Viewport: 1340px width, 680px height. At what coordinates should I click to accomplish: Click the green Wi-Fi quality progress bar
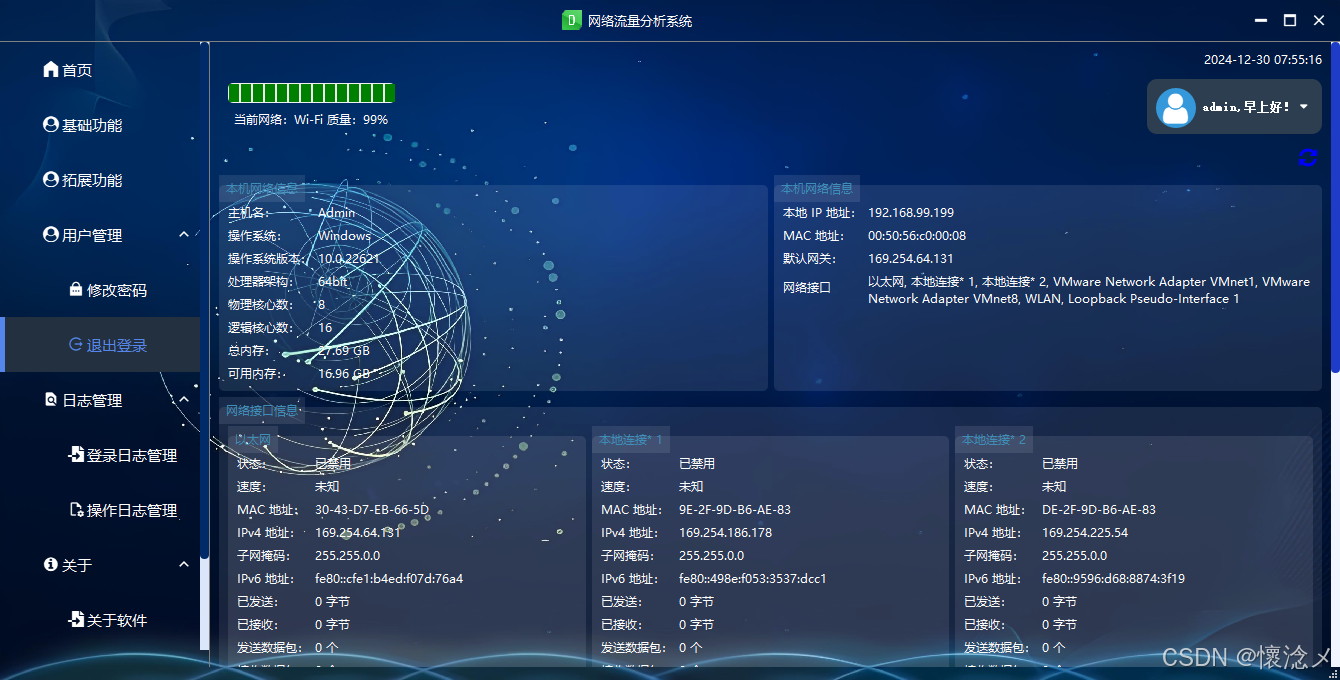point(311,93)
